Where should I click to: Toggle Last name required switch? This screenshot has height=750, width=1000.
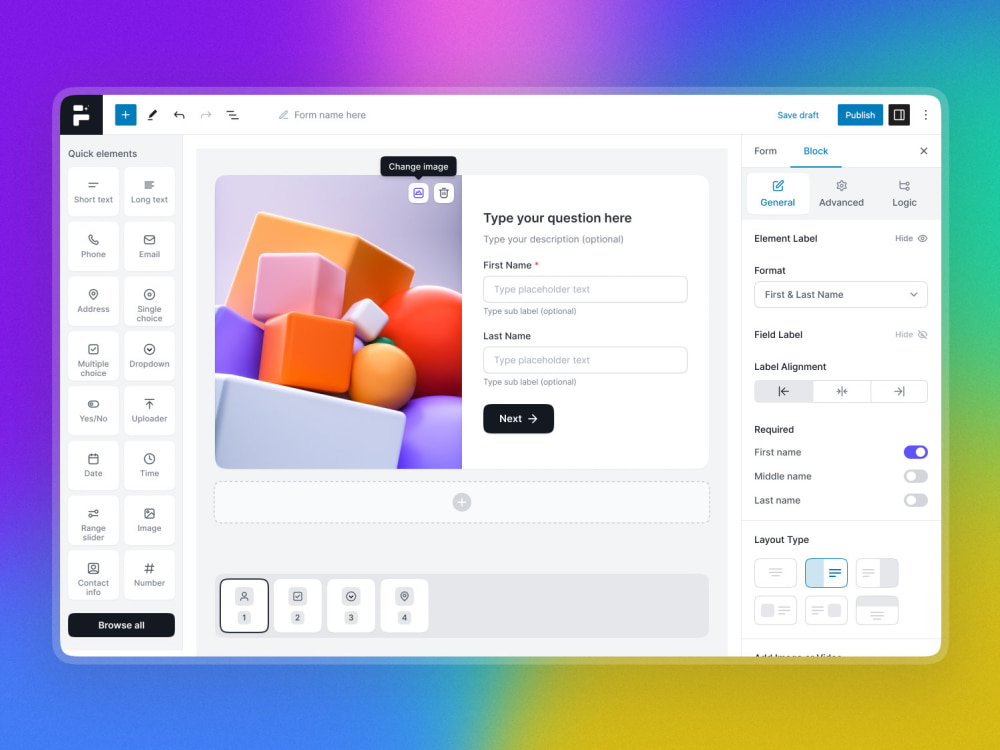pyautogui.click(x=915, y=501)
